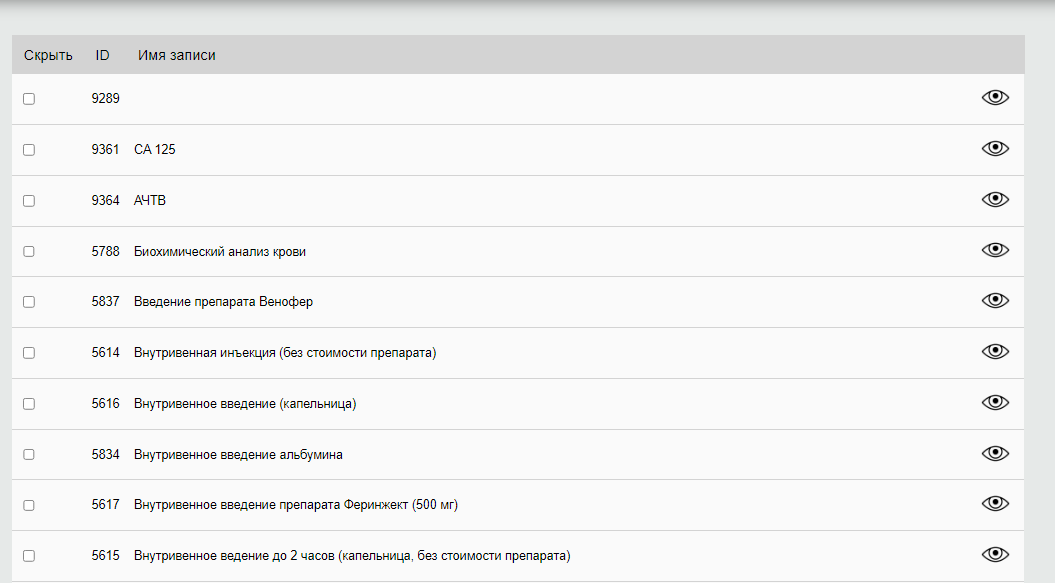Check the hide checkbox for record 9289
The image size is (1055, 583).
pos(29,99)
